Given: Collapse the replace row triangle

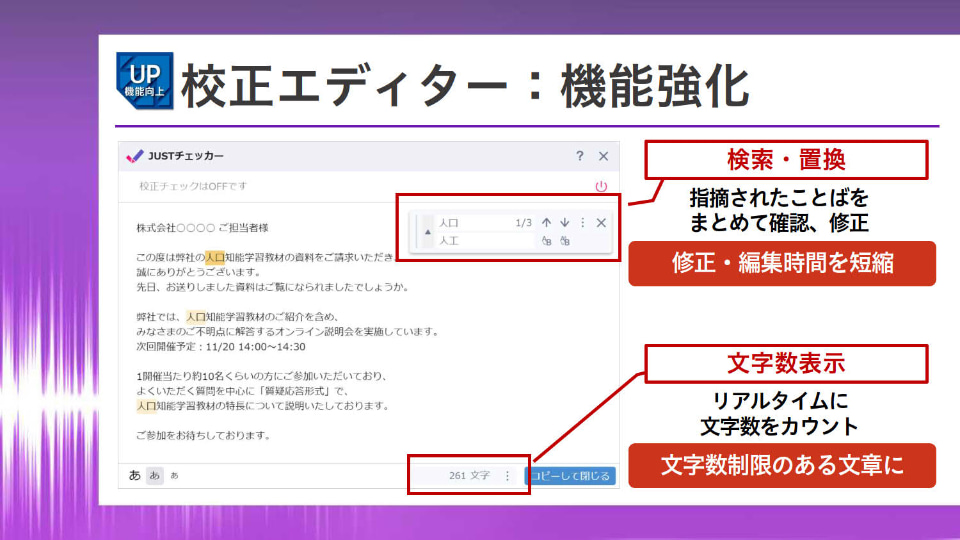Looking at the screenshot, I should pyautogui.click(x=427, y=232).
